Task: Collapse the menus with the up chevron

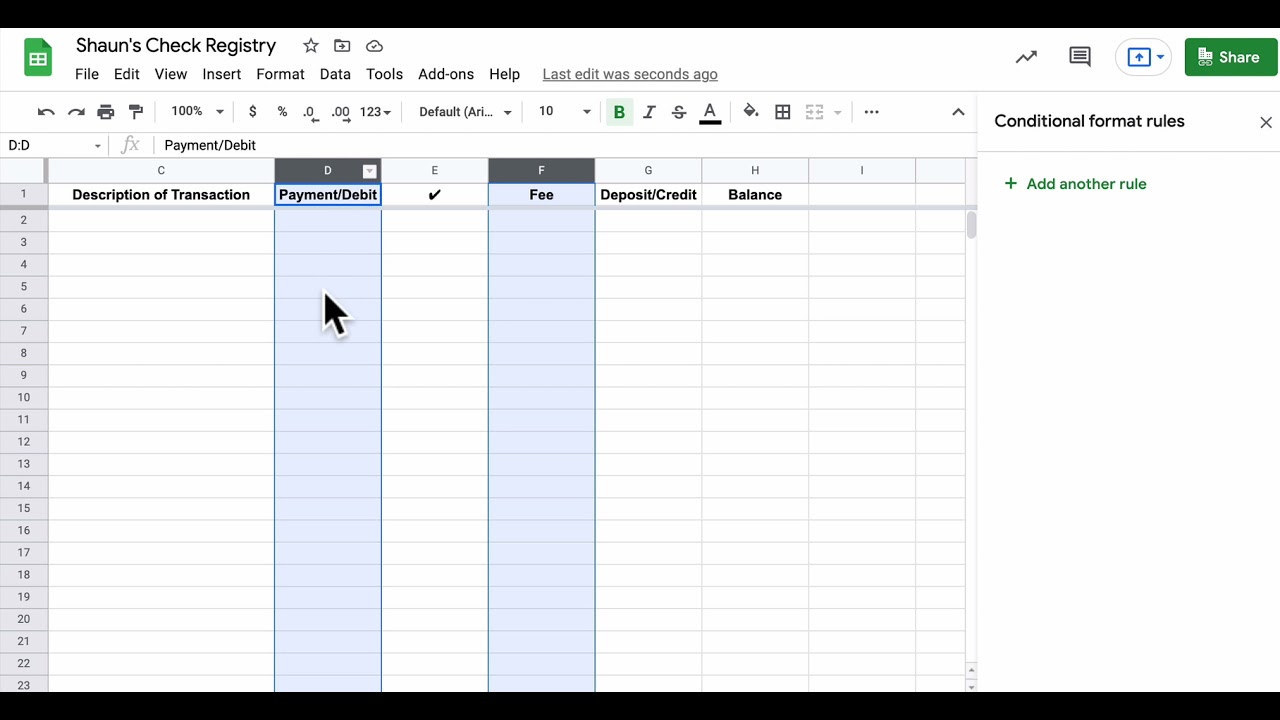Action: click(958, 112)
